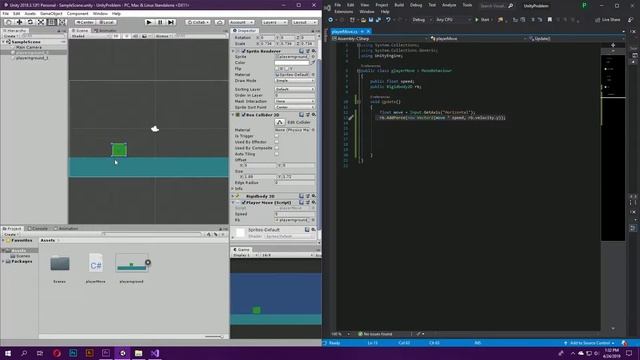640x360 pixels.
Task: Select the Rect tool in Unity toolbar
Action: [51, 22]
